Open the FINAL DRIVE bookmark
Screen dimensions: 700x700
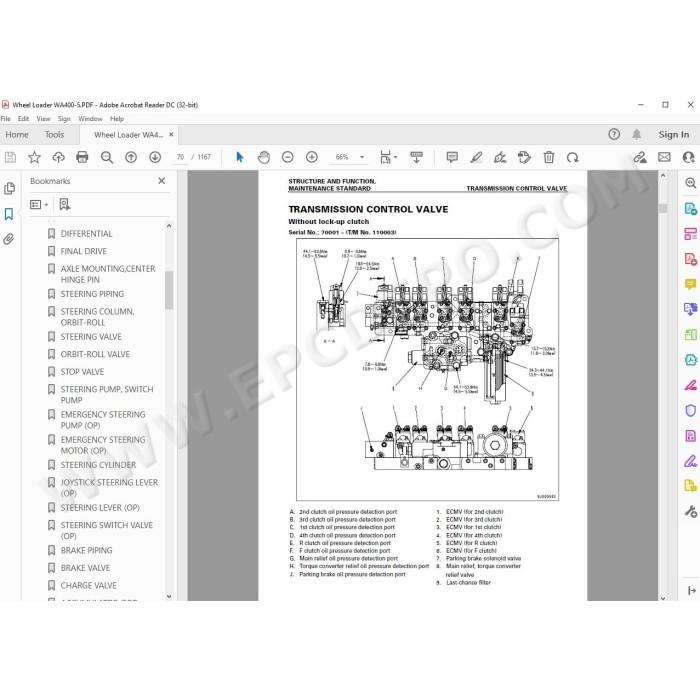83,251
